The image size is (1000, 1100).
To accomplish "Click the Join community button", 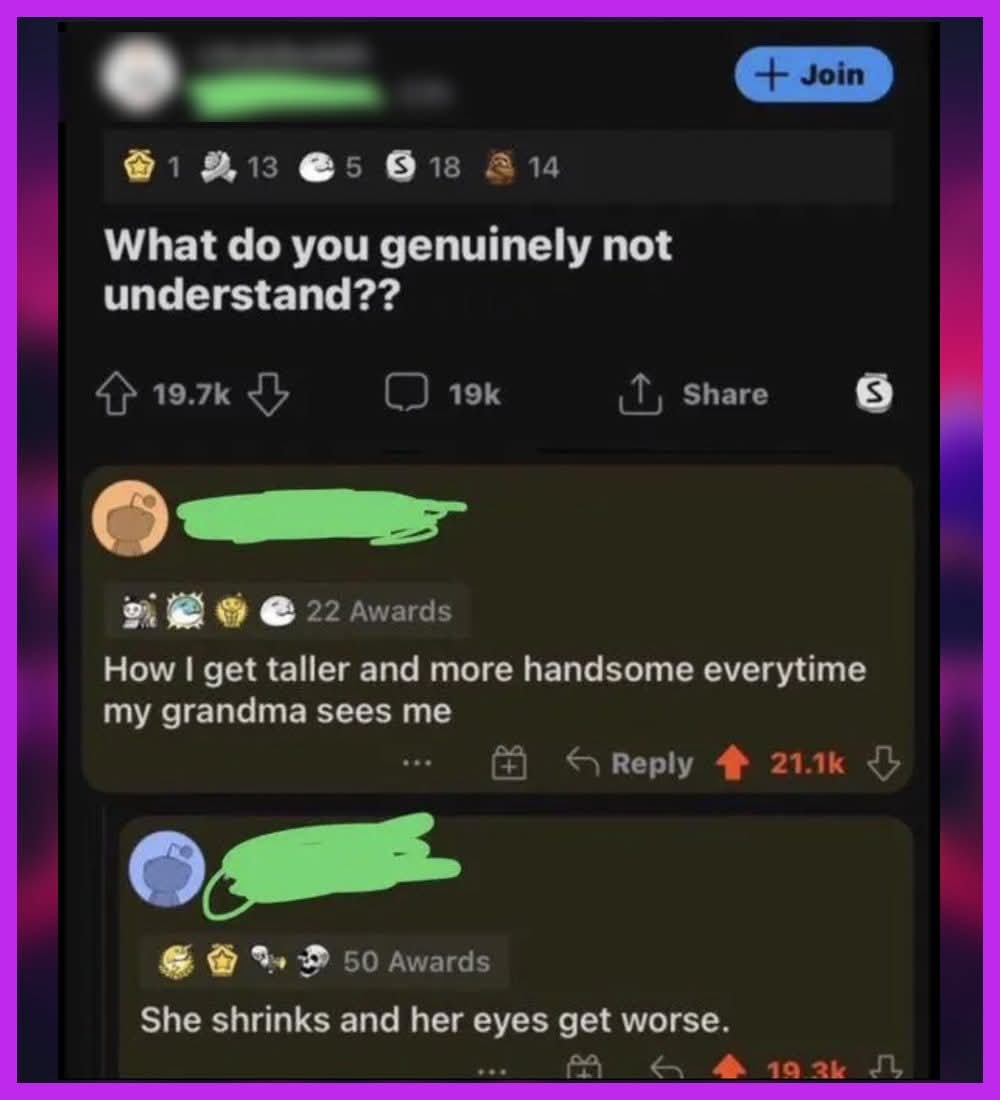I will [813, 74].
